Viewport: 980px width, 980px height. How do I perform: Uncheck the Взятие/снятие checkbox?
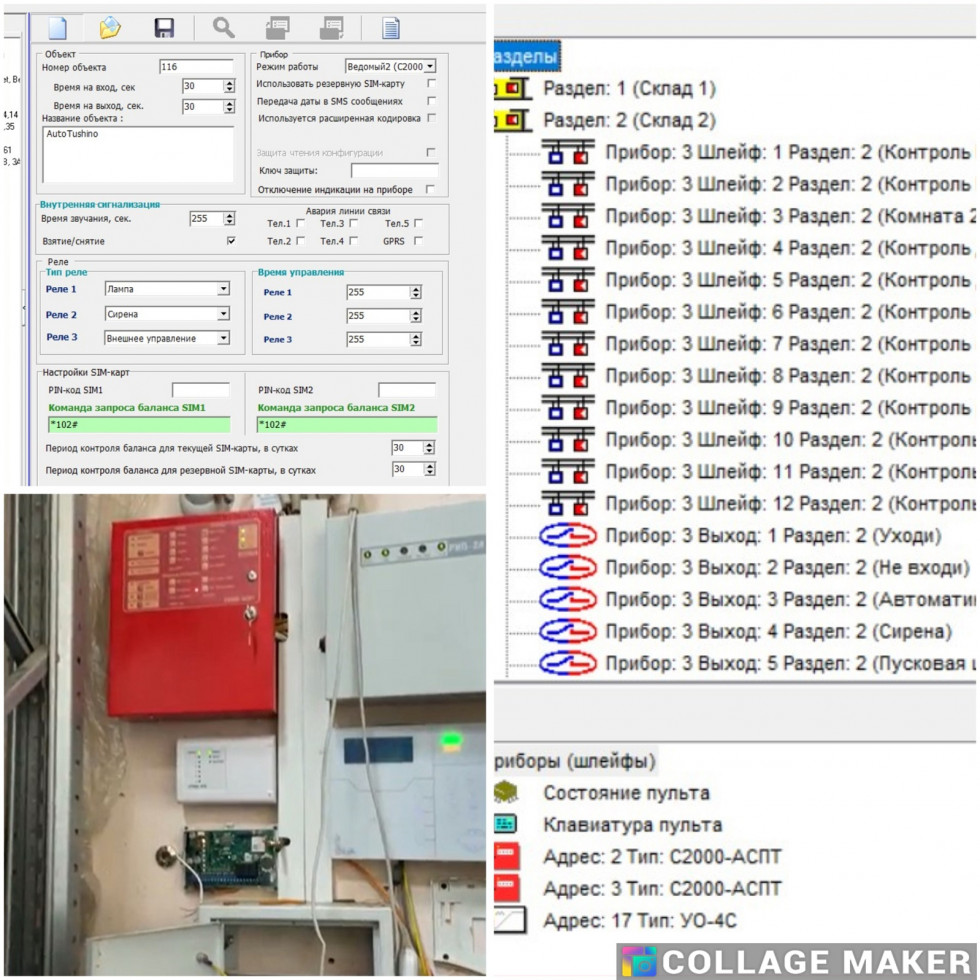(232, 241)
